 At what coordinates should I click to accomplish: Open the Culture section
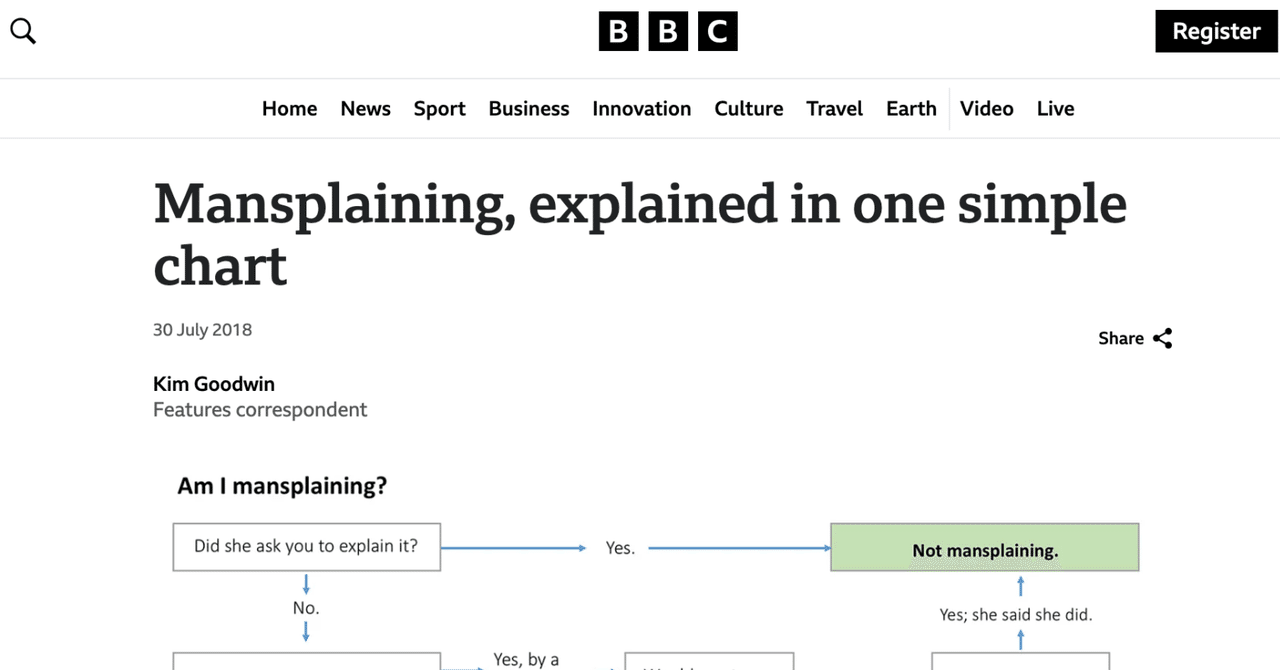[x=748, y=109]
